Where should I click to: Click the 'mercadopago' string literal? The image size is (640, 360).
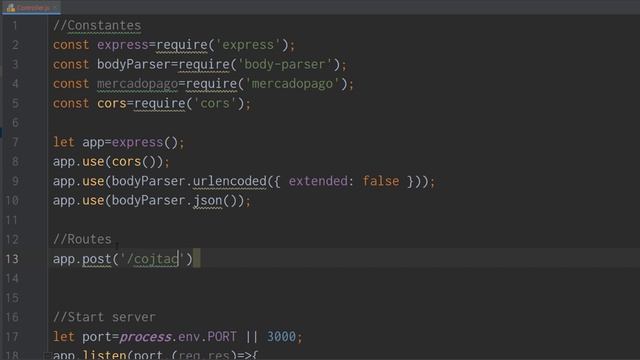coord(293,84)
